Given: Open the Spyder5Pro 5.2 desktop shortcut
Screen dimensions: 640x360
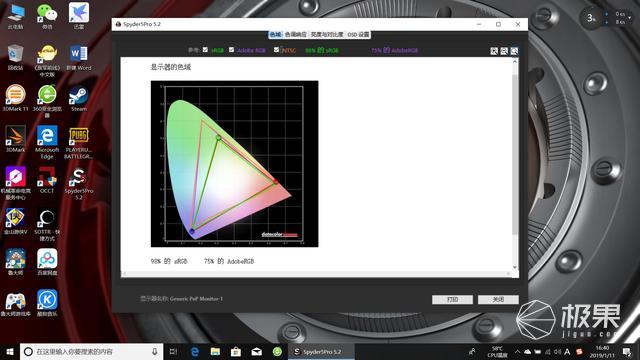Looking at the screenshot, I should point(79,183).
